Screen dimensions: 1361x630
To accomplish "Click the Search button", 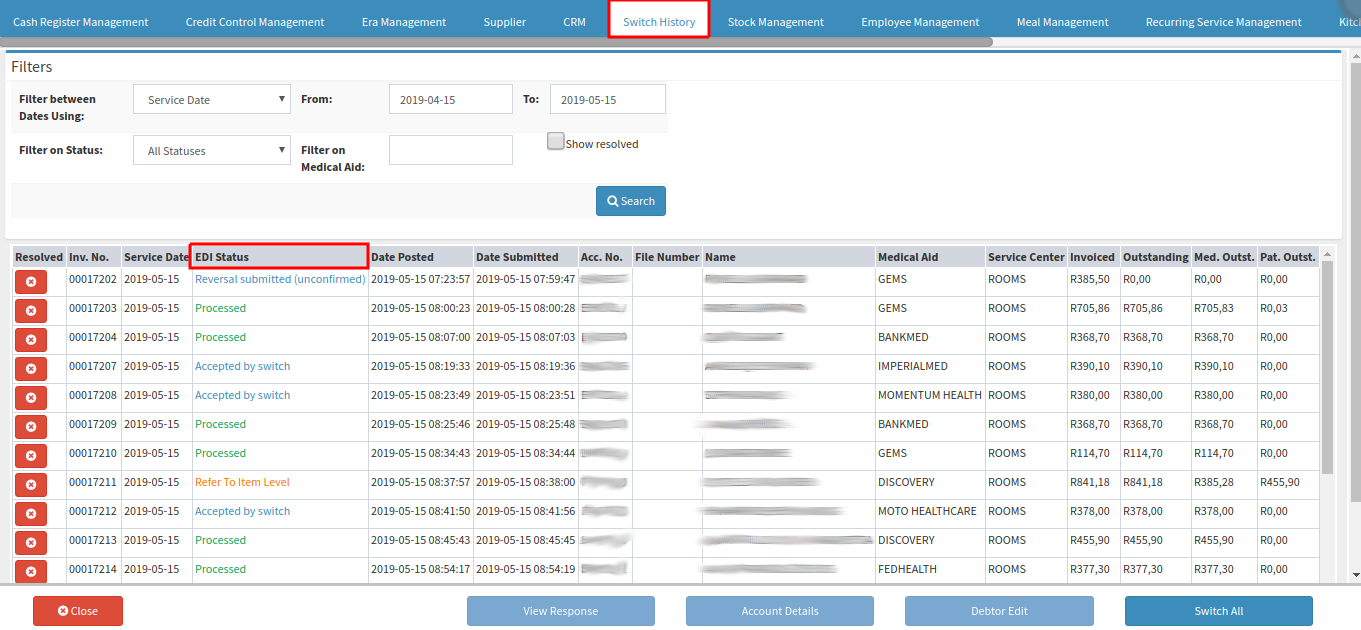I will 631,201.
